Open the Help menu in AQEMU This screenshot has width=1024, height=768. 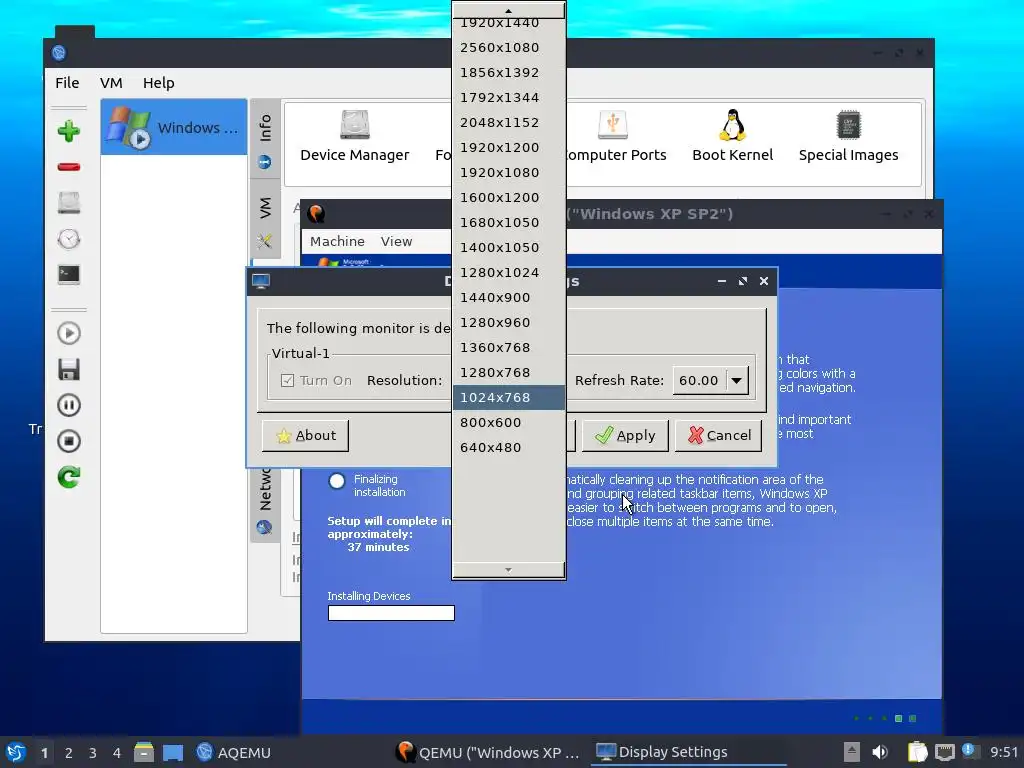[x=159, y=83]
